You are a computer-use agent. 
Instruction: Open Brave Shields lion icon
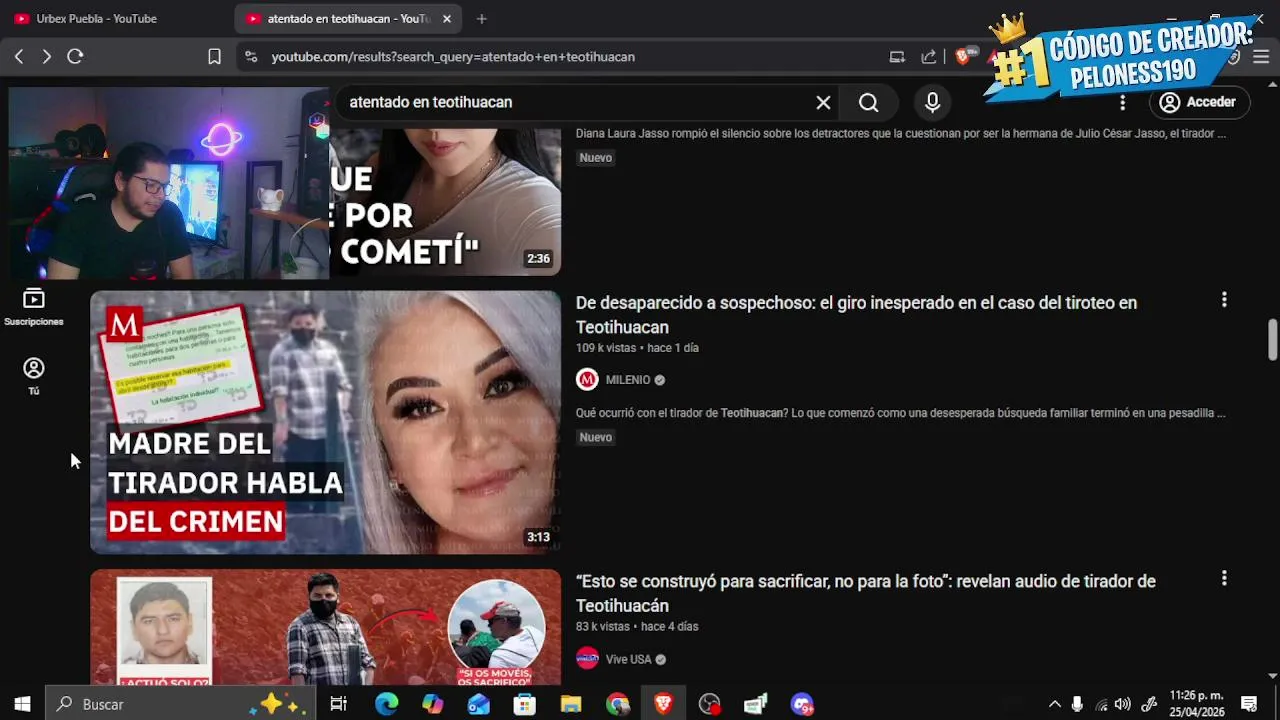point(963,57)
